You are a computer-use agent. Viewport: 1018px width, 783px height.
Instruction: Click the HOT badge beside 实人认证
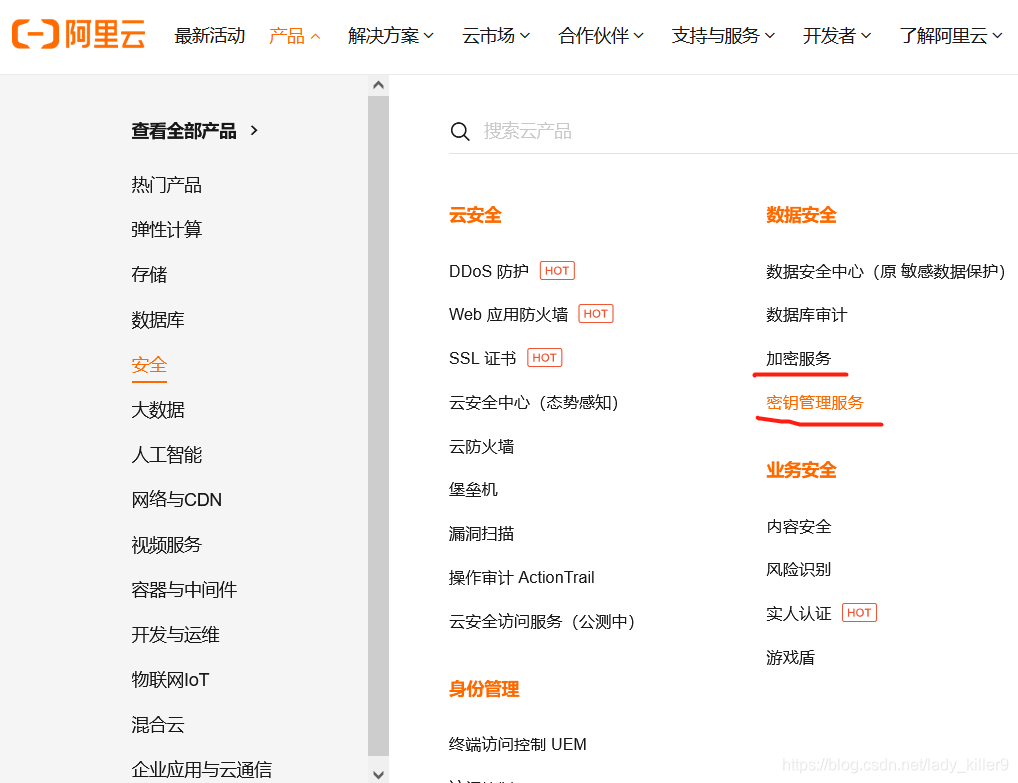[859, 613]
